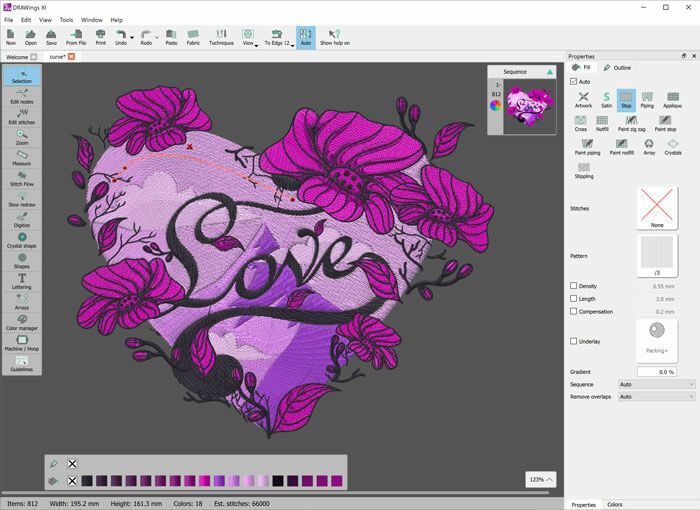The width and height of the screenshot is (700, 510).
Task: Enable the Density checkbox
Action: pyautogui.click(x=574, y=285)
